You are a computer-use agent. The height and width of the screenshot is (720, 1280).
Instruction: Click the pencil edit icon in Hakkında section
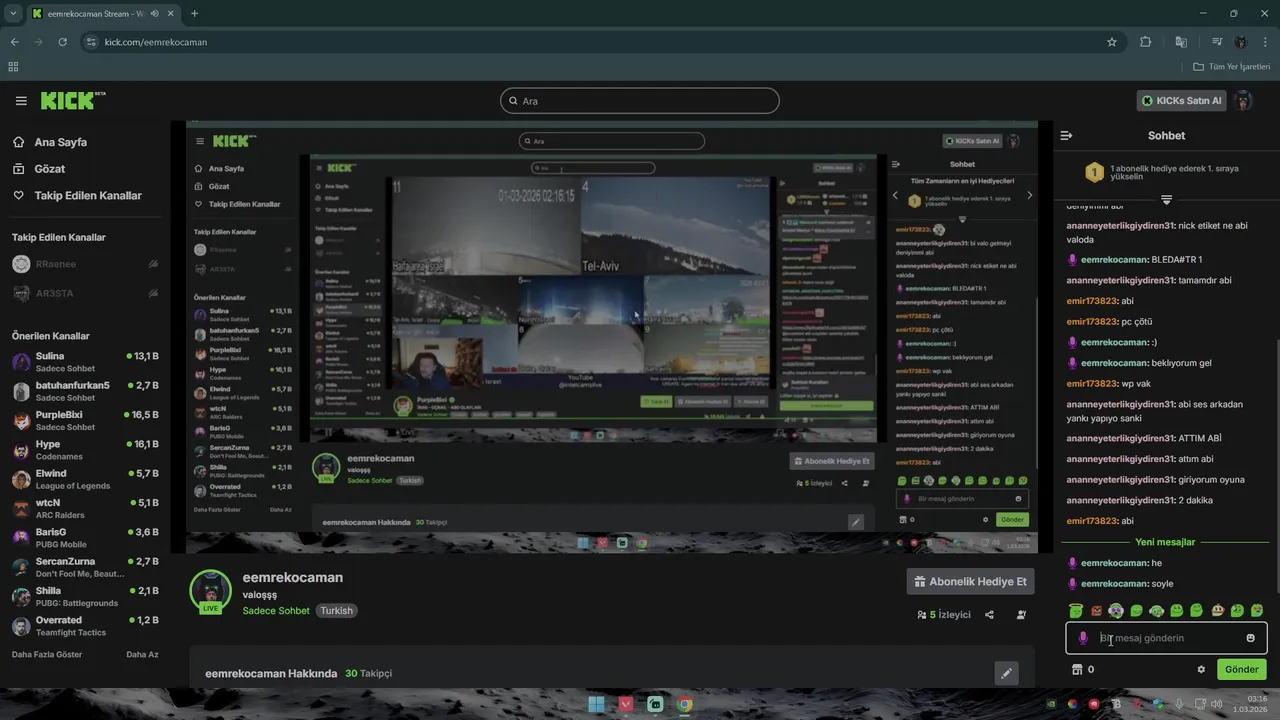tap(1006, 673)
